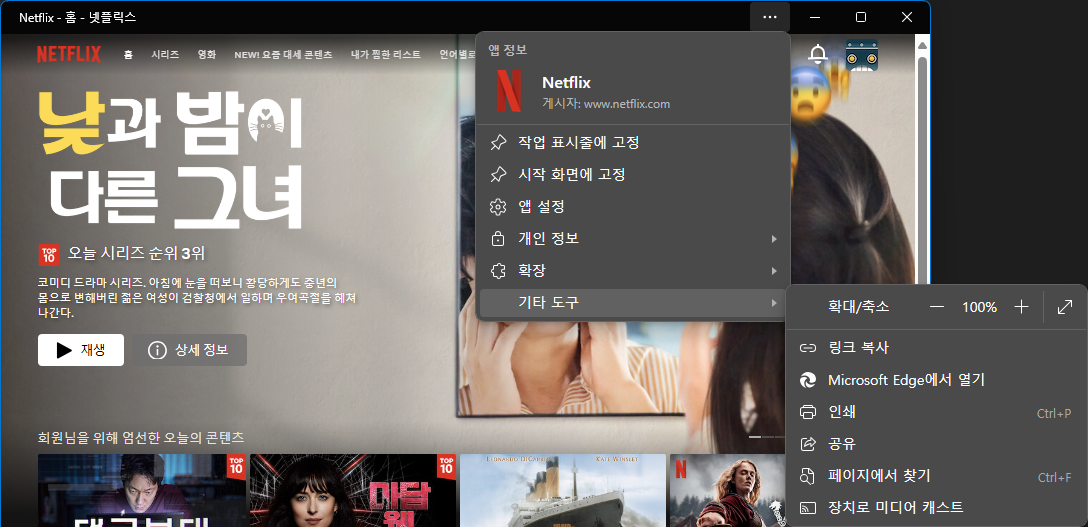Screen dimensions: 1088x527
Task: Select 시작 화면에 고정 menu entry
Action: [634, 175]
